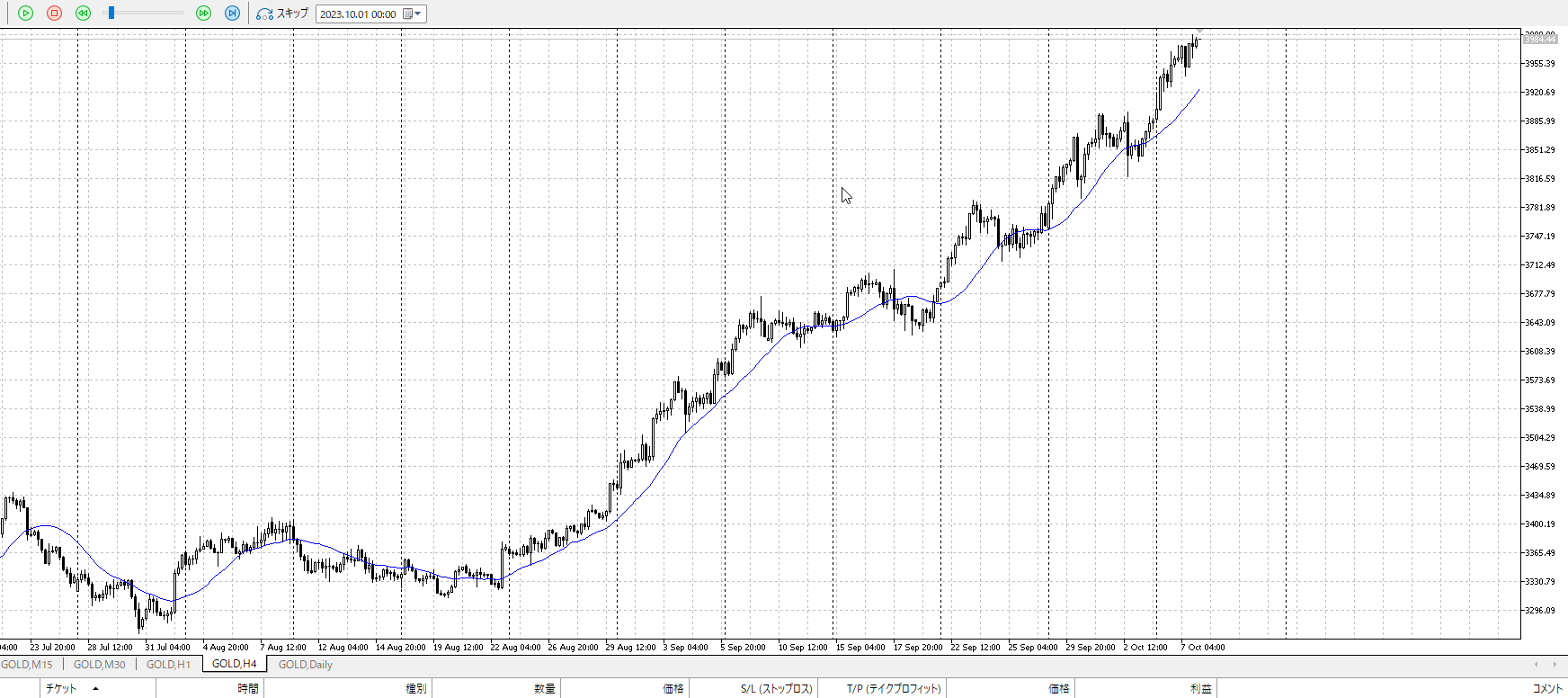Click the 利益 column header
The width and height of the screenshot is (1568, 698).
[x=1200, y=689]
